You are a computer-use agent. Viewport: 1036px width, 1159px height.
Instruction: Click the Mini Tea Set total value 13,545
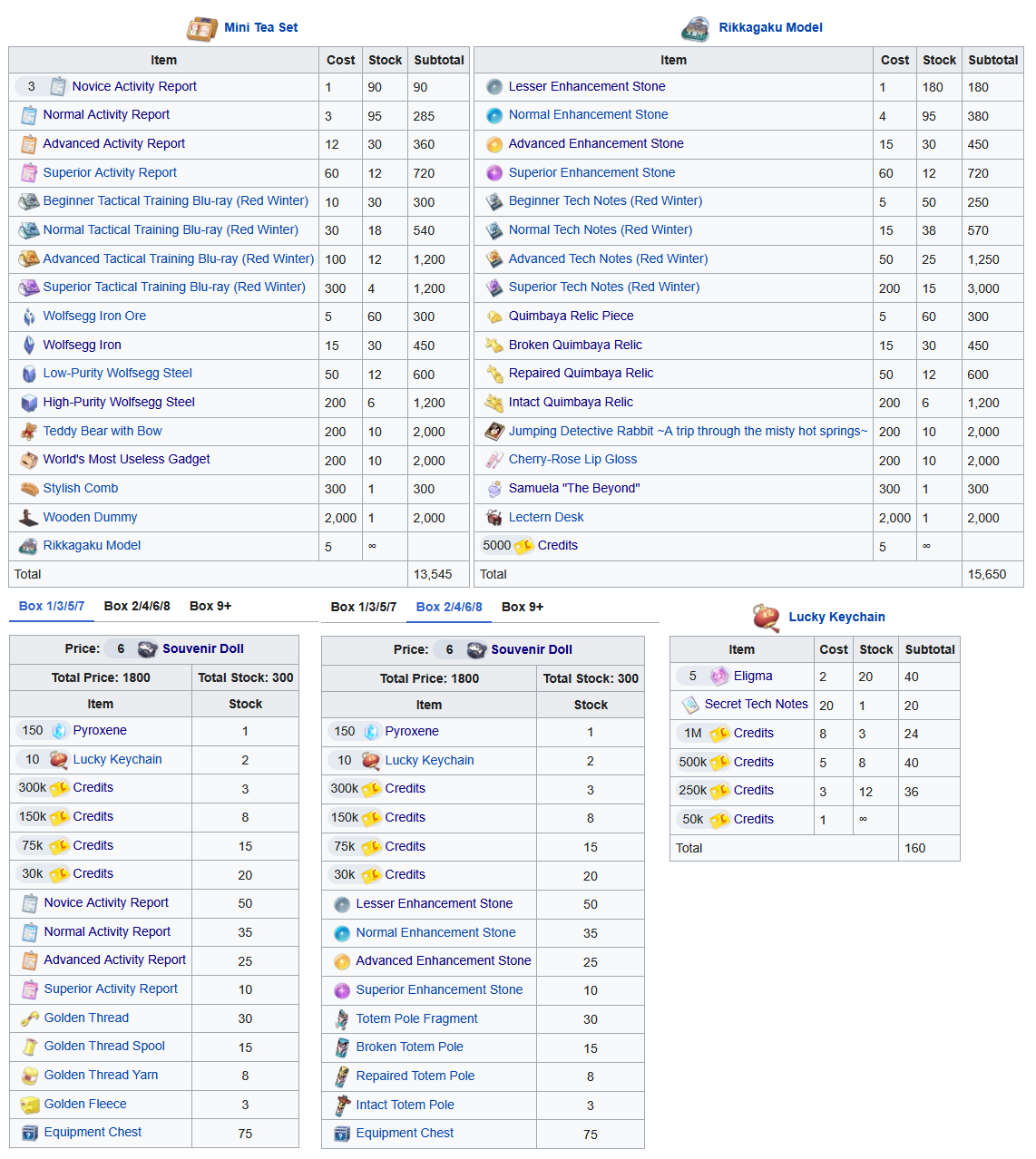tap(433, 575)
